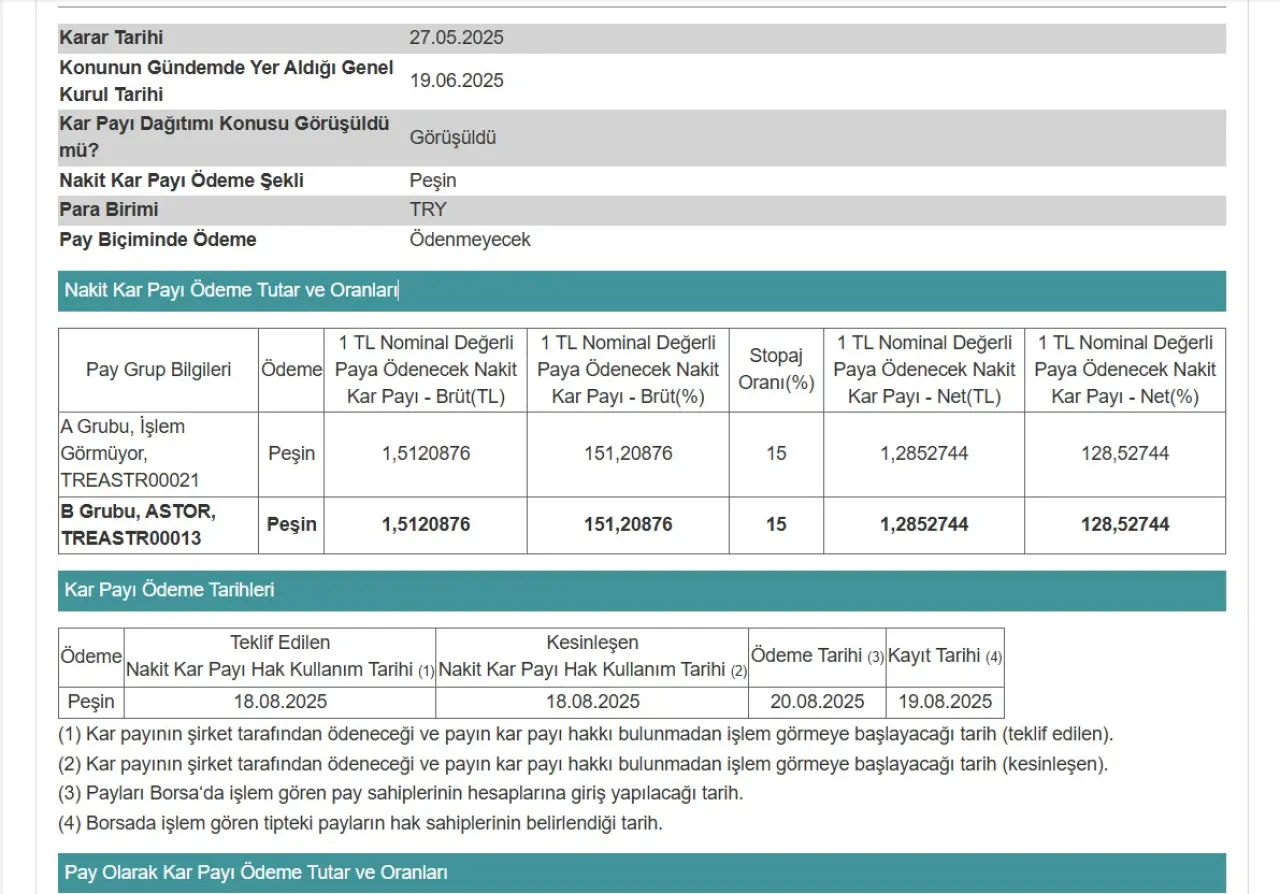Click 'Pay Olarak Kar Payı Ödeme' section header
Viewport: 1280px width, 894px height.
click(255, 873)
